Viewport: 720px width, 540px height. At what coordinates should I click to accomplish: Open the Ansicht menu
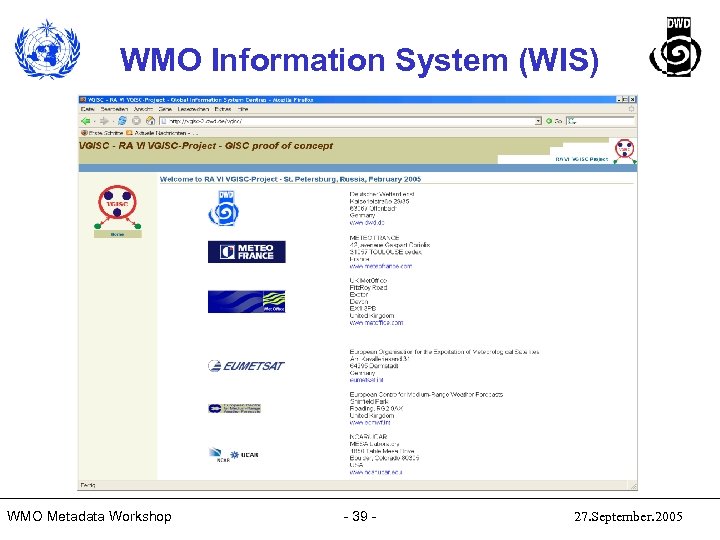pos(143,109)
